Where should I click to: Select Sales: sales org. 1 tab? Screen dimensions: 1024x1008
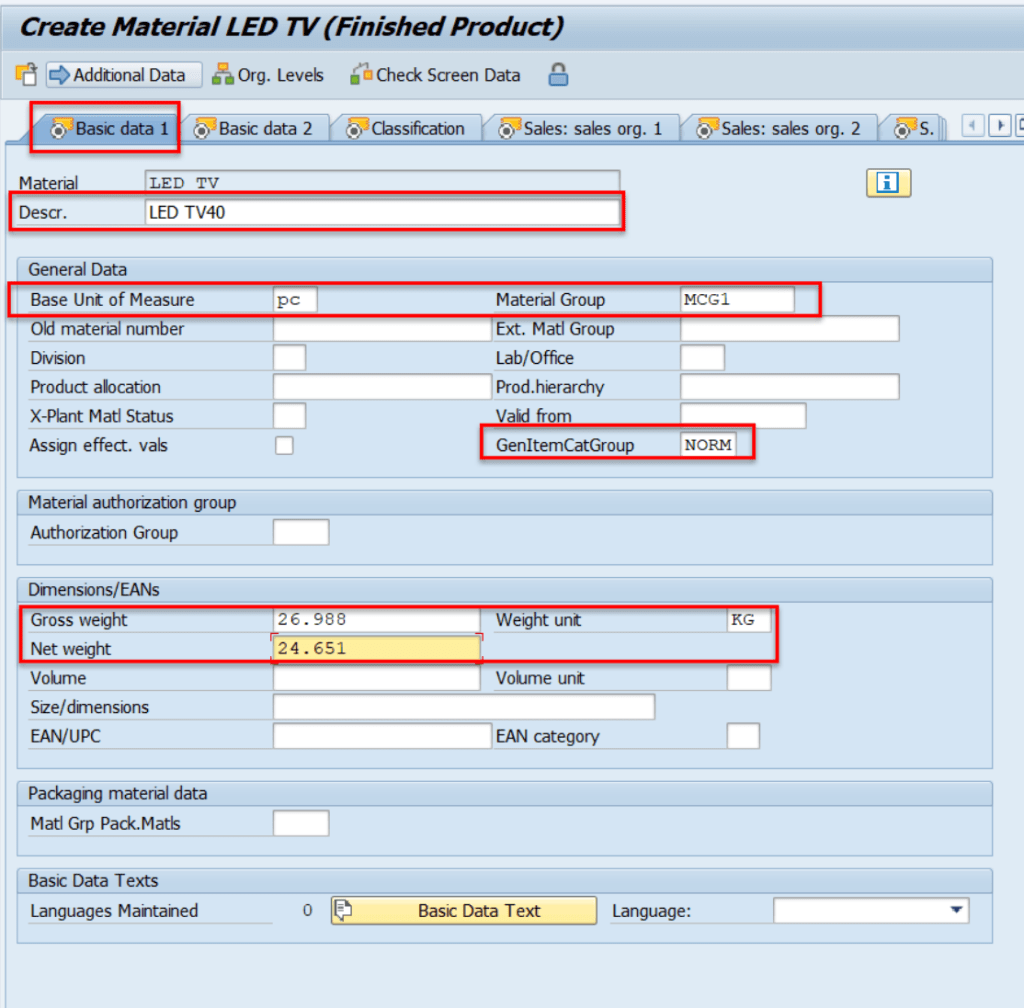coord(582,129)
